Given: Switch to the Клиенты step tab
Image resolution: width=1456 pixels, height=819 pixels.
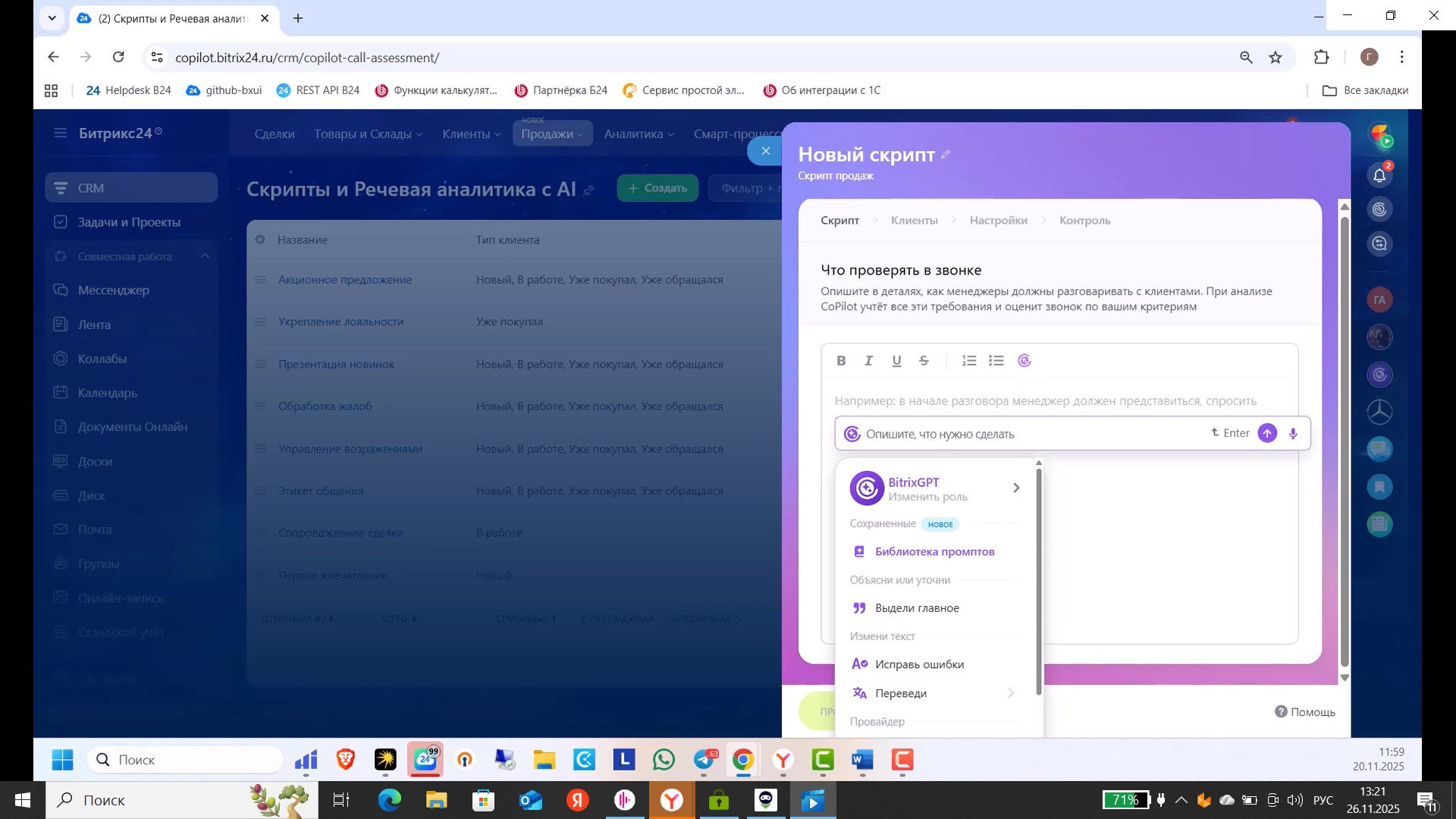Looking at the screenshot, I should 914,221.
